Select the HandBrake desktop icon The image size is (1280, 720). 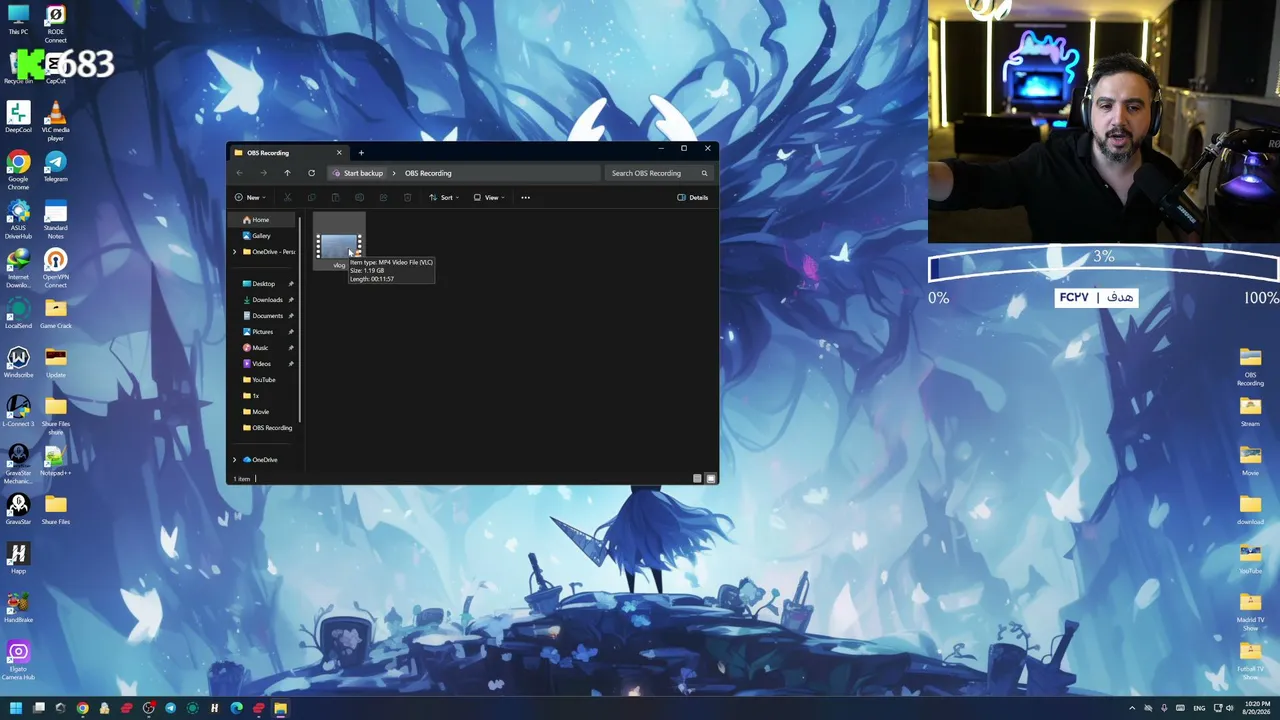(18, 608)
